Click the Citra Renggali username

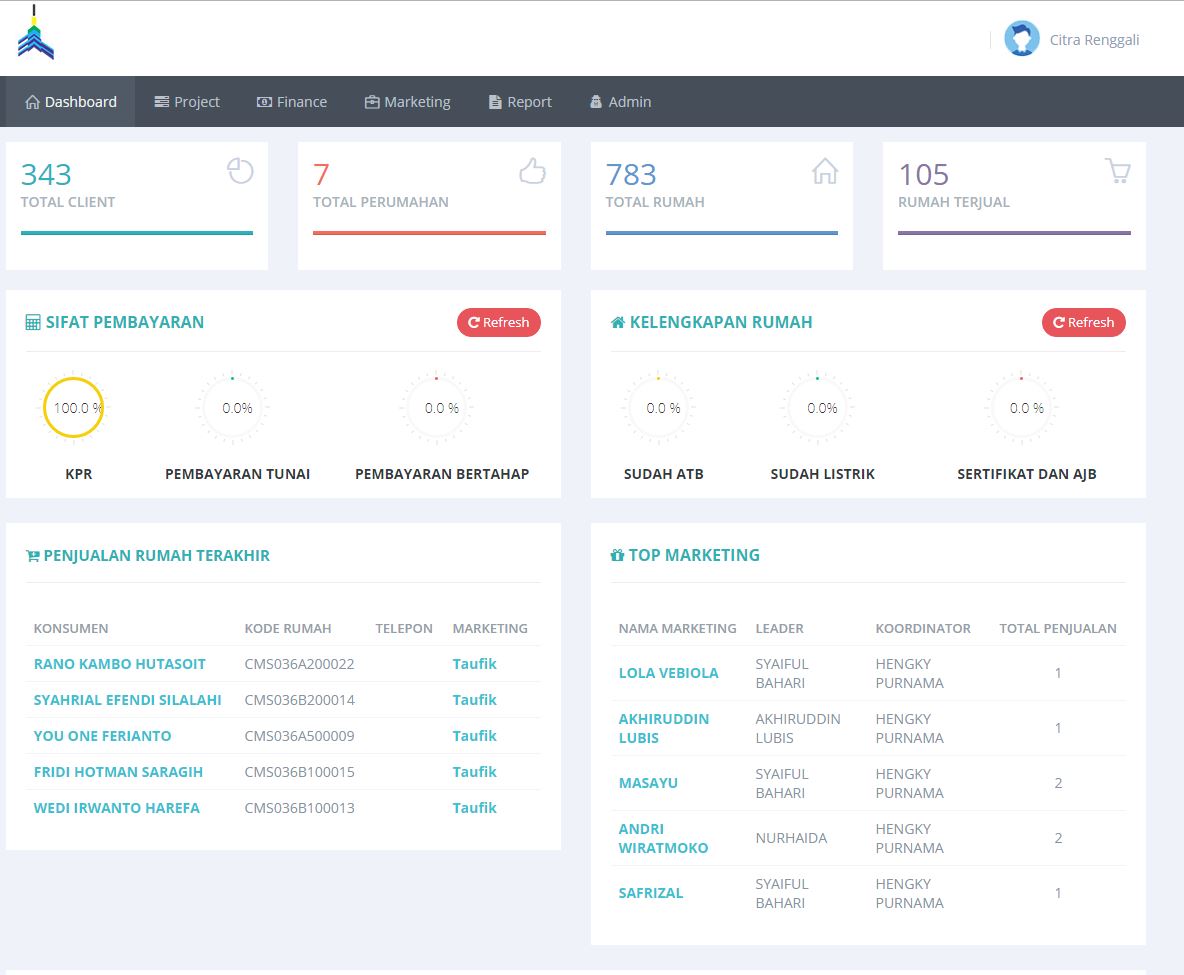click(x=1094, y=40)
